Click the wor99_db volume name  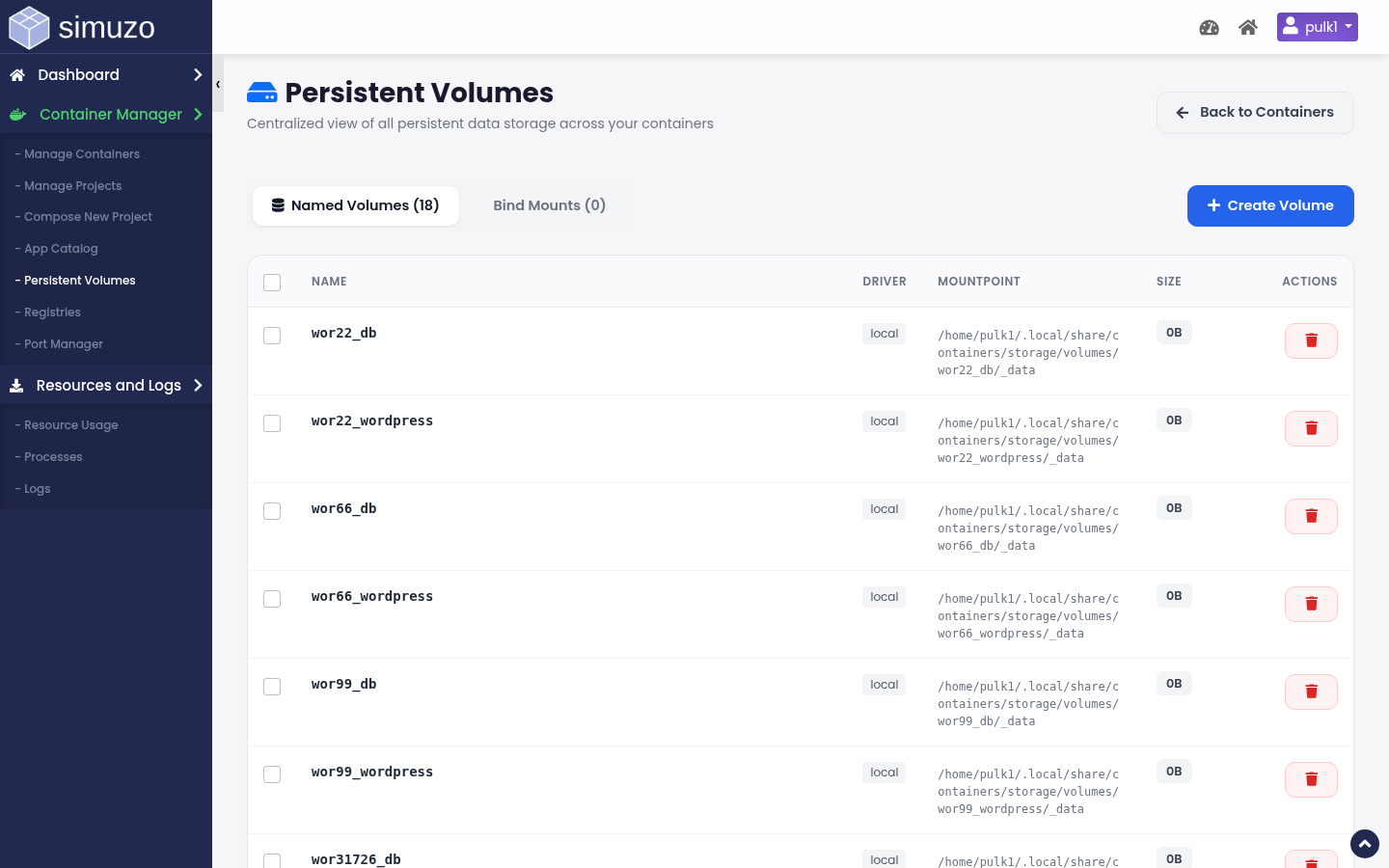pos(343,684)
